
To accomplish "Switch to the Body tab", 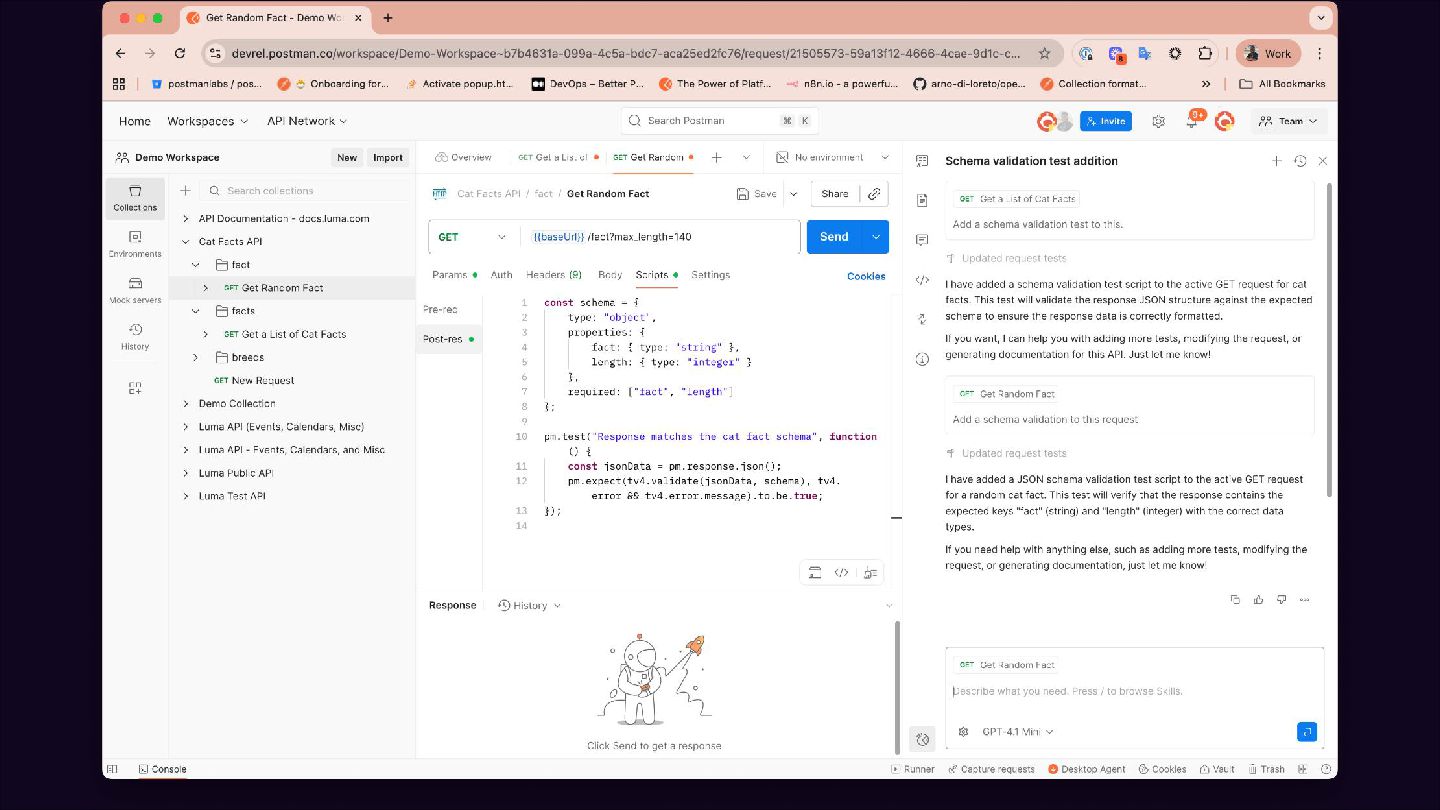I will click(610, 275).
